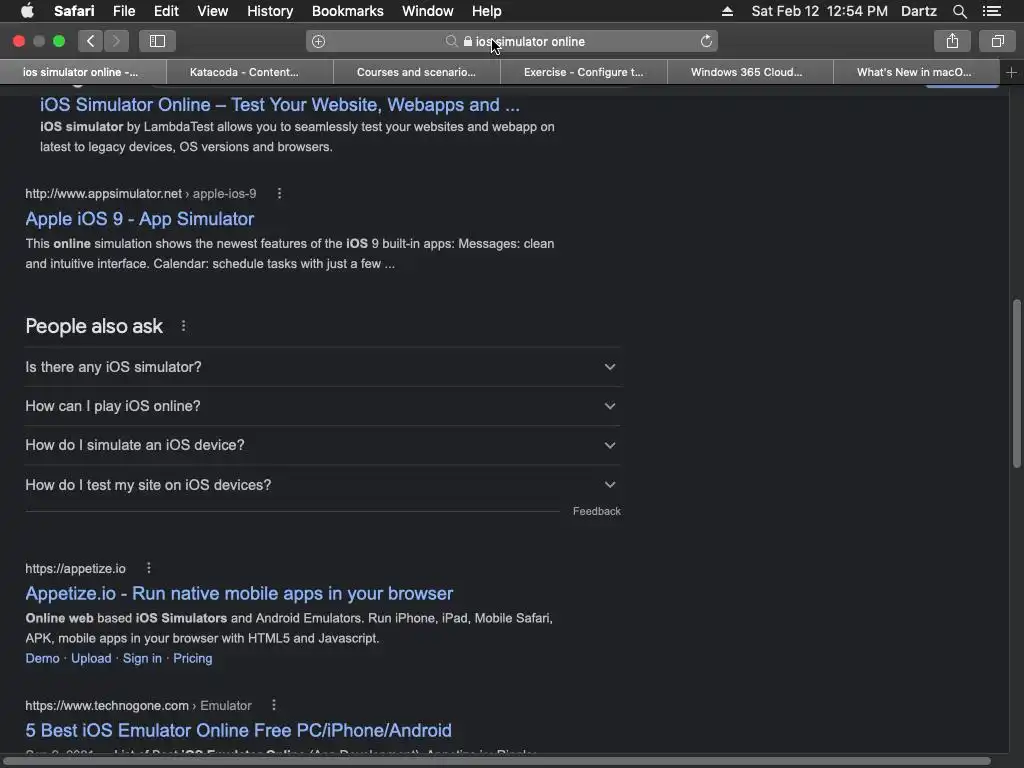Open iOS Simulator Online LambdaTest result
Viewport: 1024px width, 768px height.
coord(280,104)
